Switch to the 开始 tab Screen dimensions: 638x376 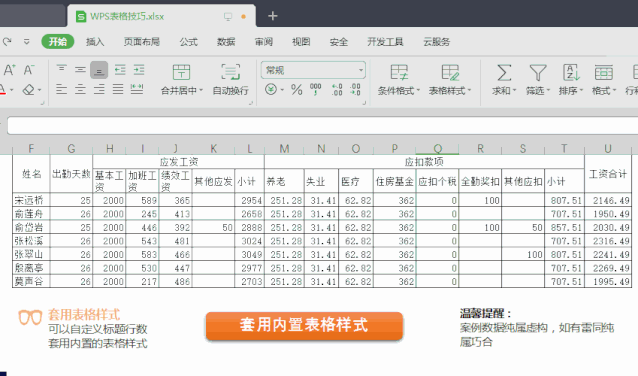(58, 42)
